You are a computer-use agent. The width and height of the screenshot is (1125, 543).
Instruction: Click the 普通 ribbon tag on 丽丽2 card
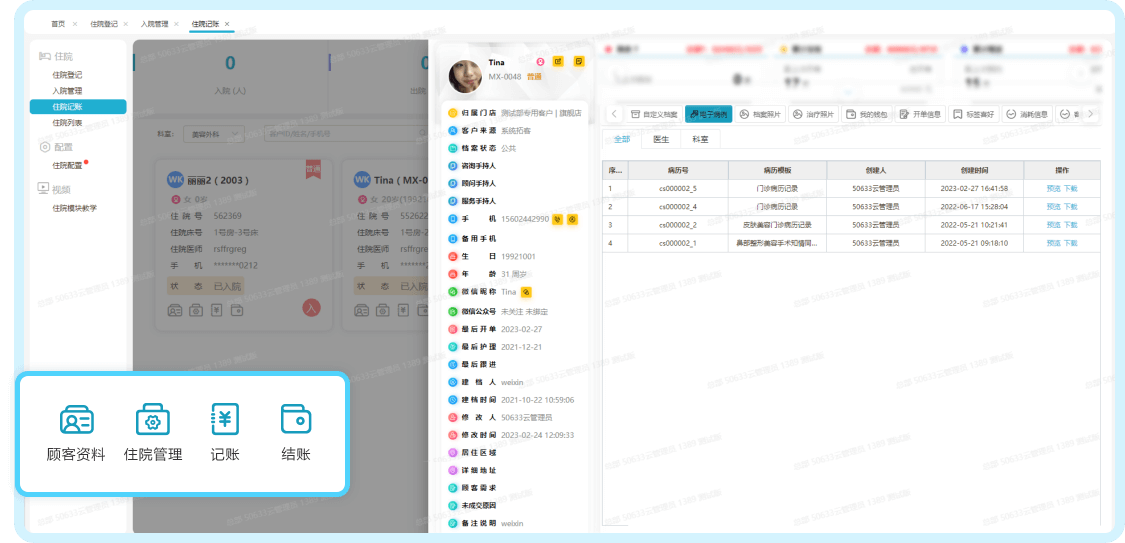click(312, 169)
